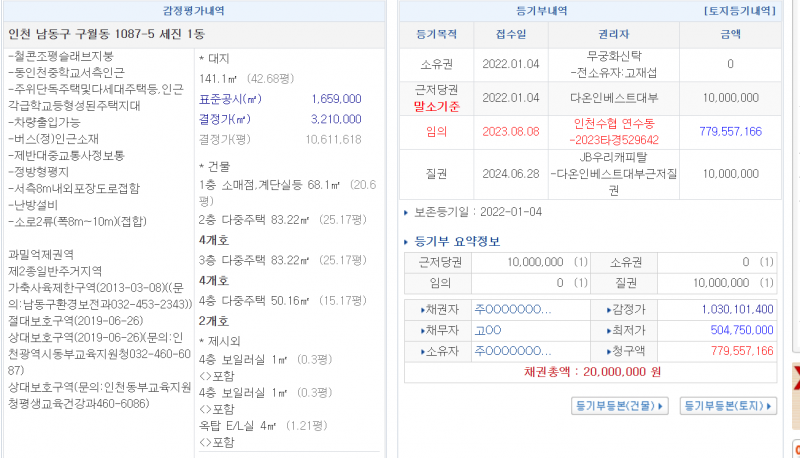Click the 표준공시(㎡) label
This screenshot has height=458, width=800.
point(230,99)
